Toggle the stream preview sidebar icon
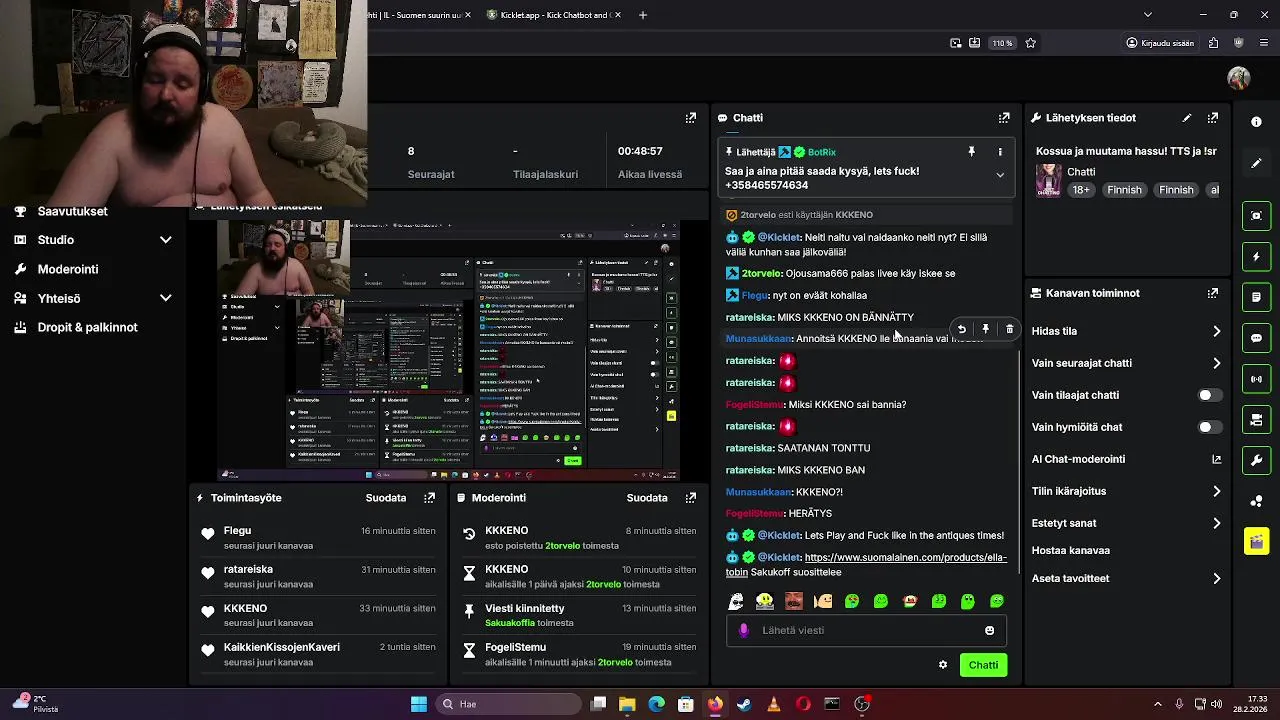The width and height of the screenshot is (1280, 720). click(1257, 216)
